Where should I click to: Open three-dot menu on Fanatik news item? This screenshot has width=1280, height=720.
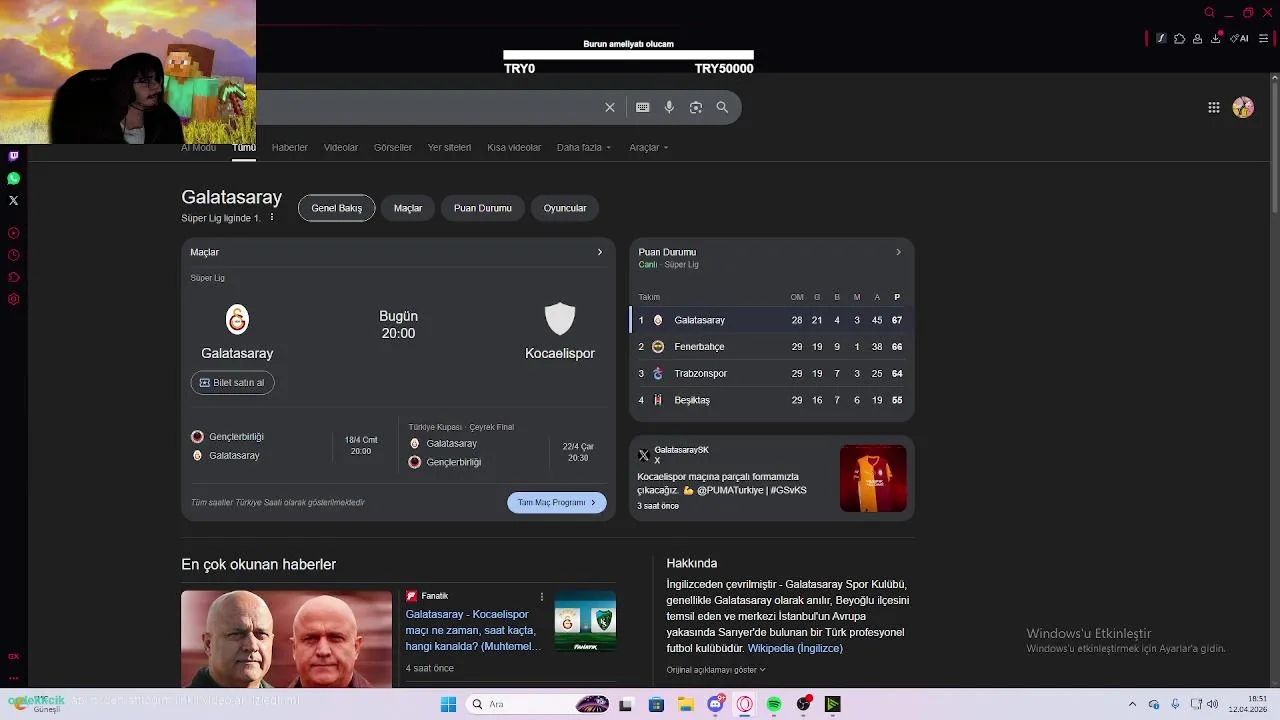[x=542, y=597]
